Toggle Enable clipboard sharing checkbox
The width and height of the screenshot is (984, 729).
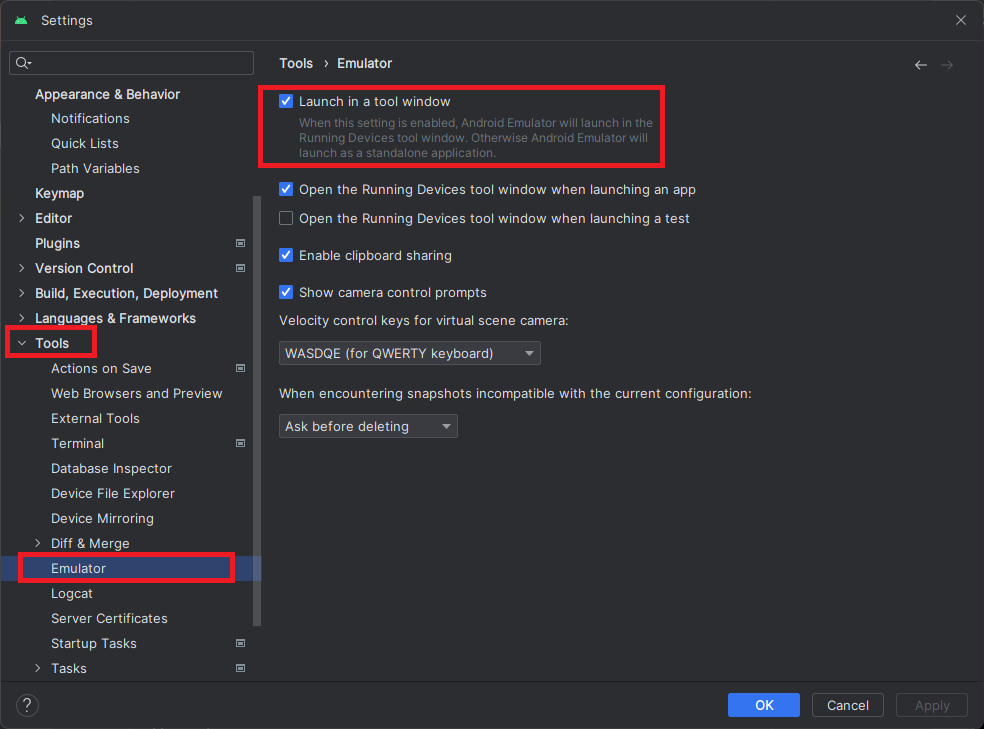[286, 255]
